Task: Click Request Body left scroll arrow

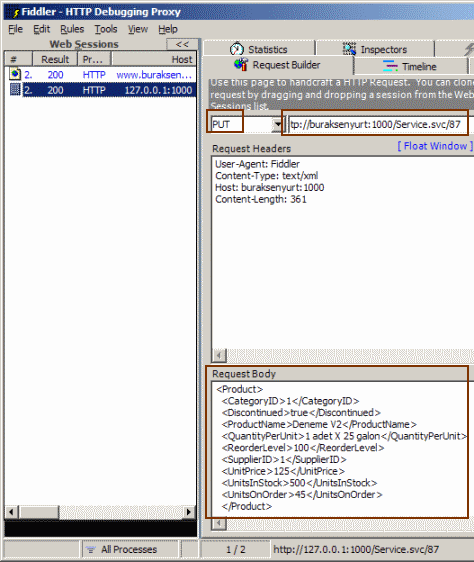Action: point(219,524)
